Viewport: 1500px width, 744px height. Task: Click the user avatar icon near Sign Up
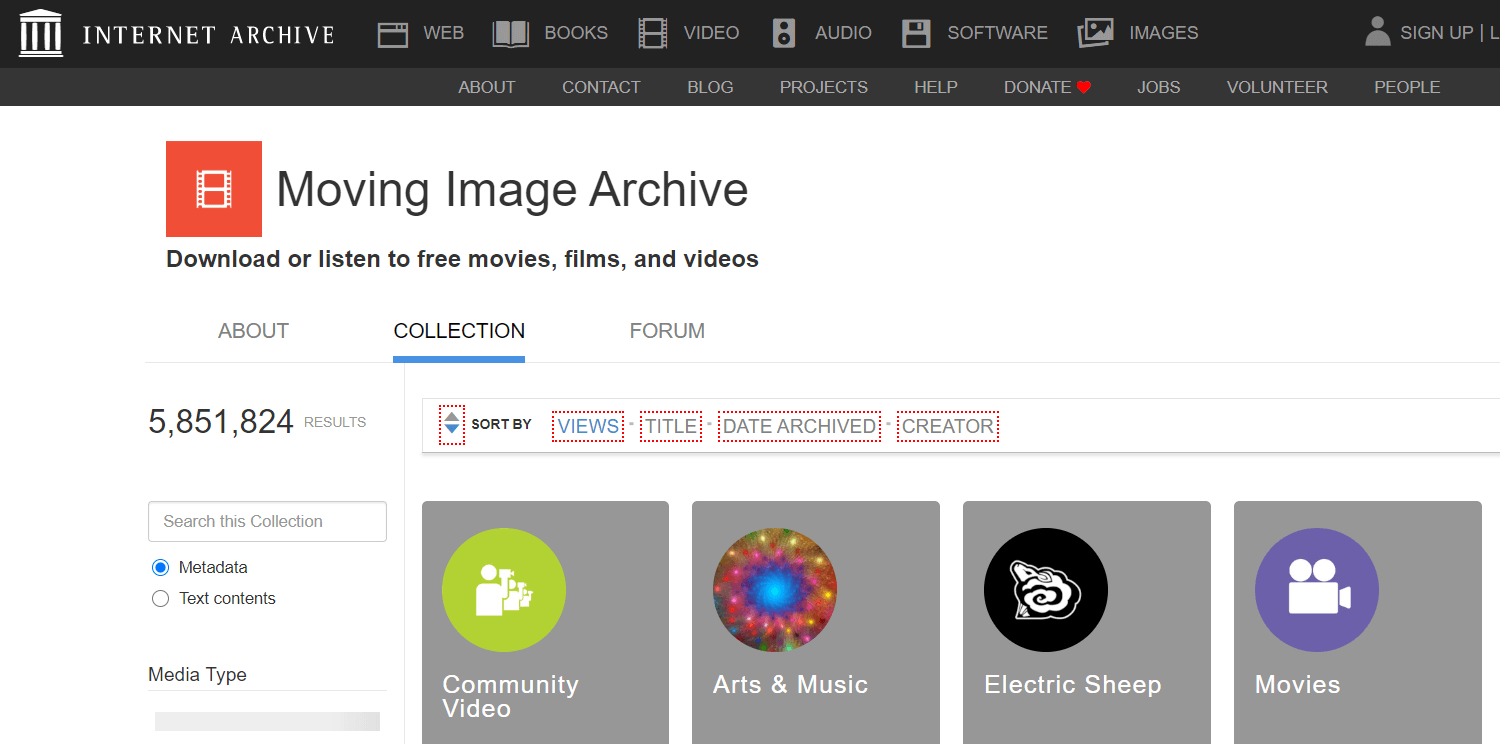[x=1378, y=32]
